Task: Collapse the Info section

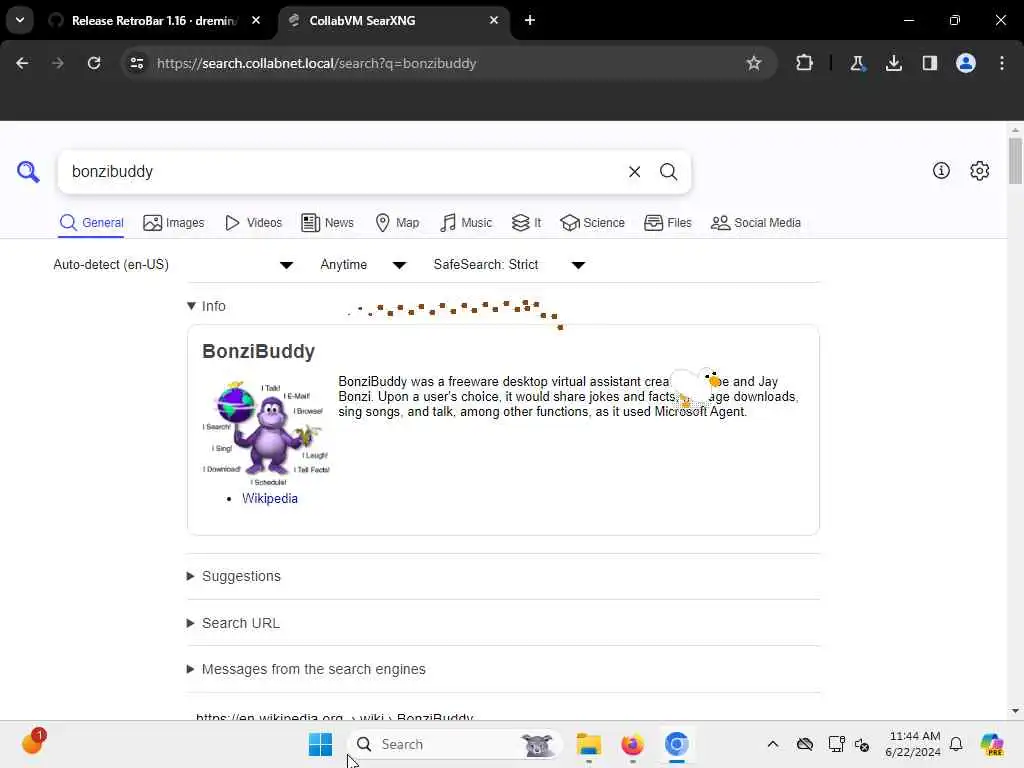Action: [x=206, y=306]
